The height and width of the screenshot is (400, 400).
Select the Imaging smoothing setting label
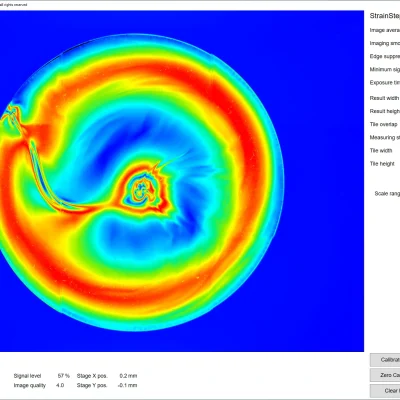coord(385,43)
